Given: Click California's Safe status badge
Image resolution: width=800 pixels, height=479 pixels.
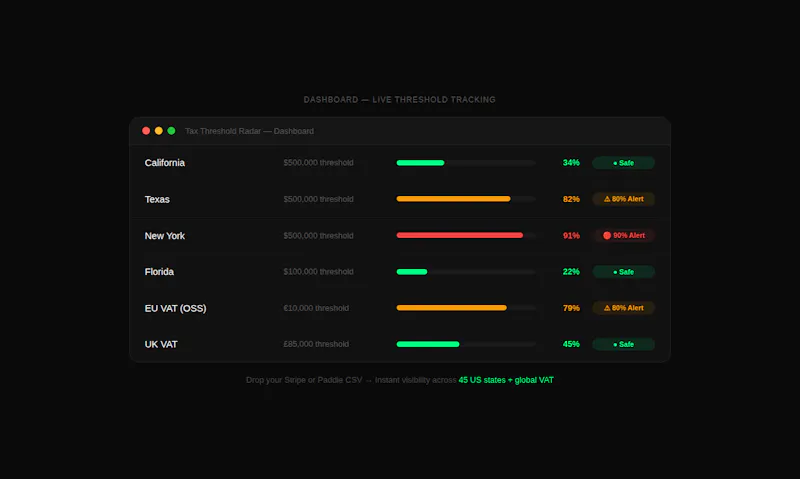Looking at the screenshot, I should (x=623, y=163).
